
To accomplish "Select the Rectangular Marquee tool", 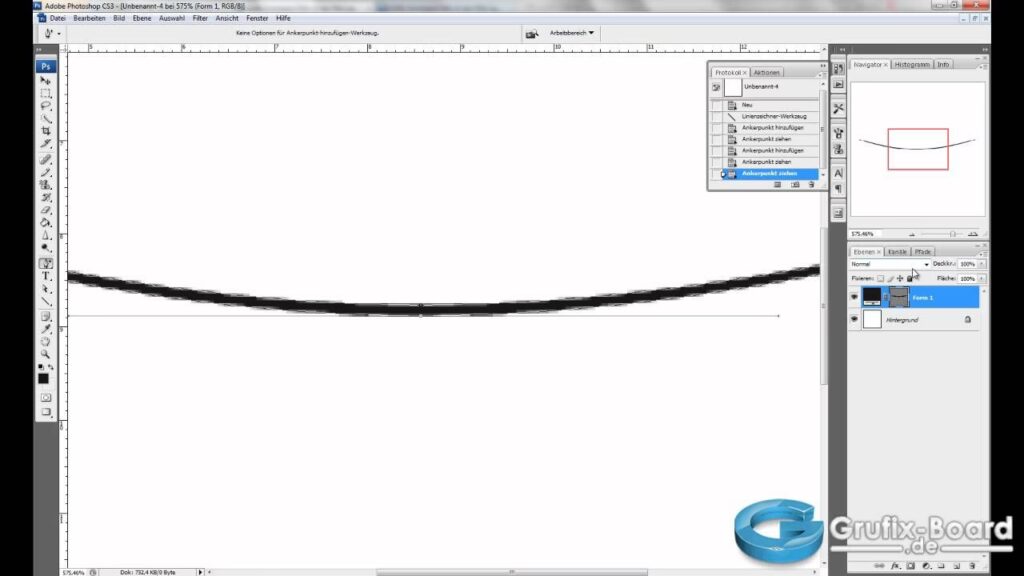I will pyautogui.click(x=46, y=93).
